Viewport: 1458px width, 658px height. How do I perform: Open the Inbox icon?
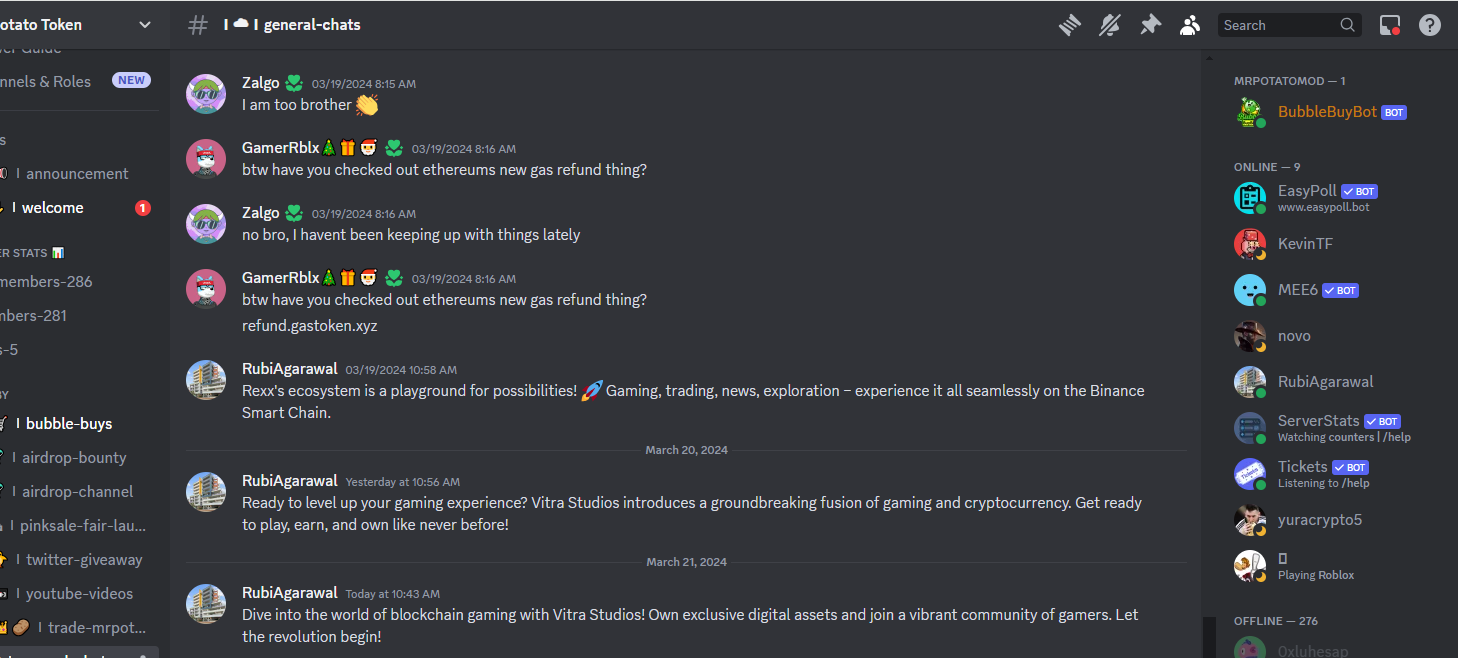click(x=1389, y=25)
